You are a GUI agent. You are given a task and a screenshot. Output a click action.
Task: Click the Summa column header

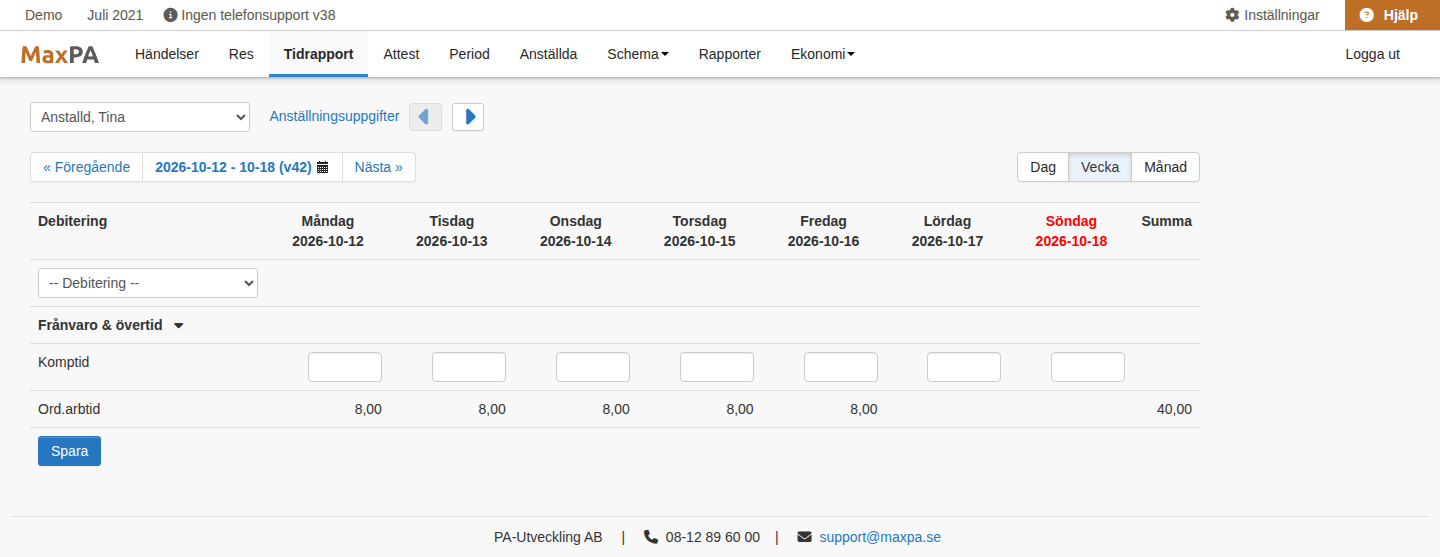(x=1167, y=221)
